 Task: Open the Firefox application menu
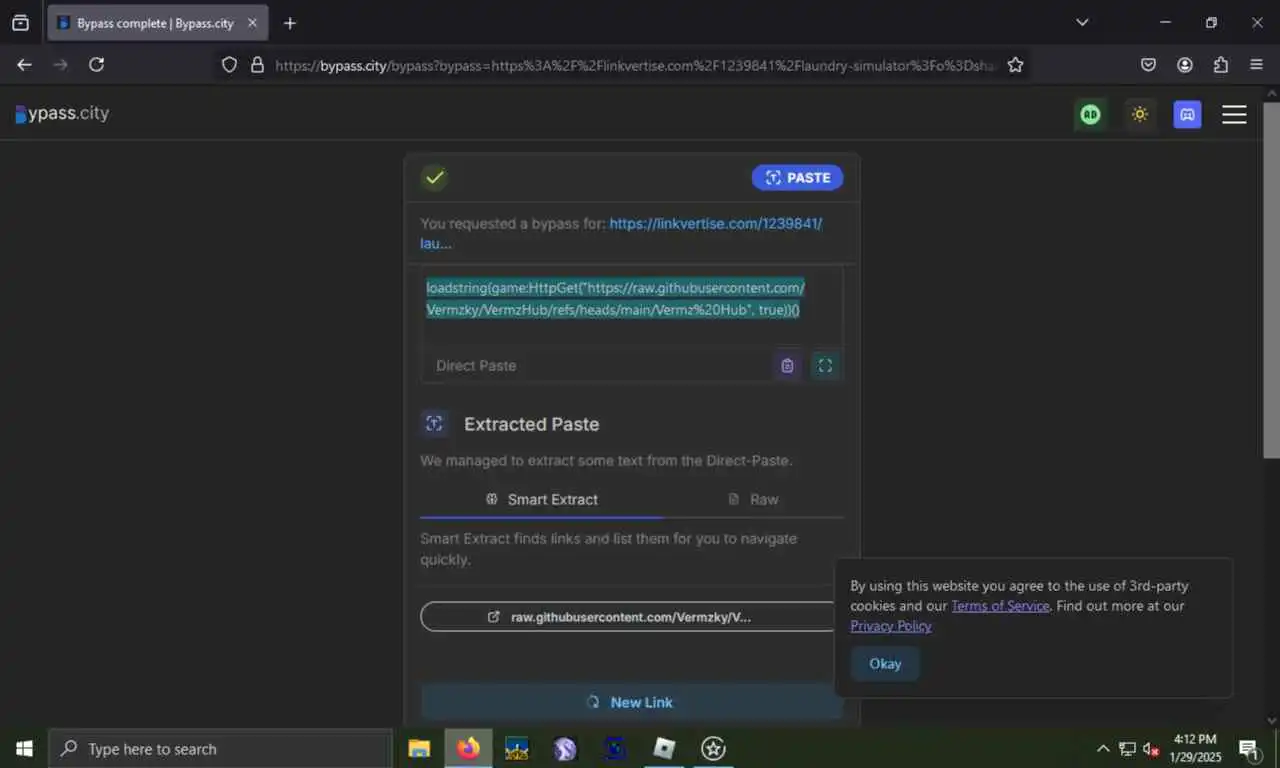[1257, 64]
